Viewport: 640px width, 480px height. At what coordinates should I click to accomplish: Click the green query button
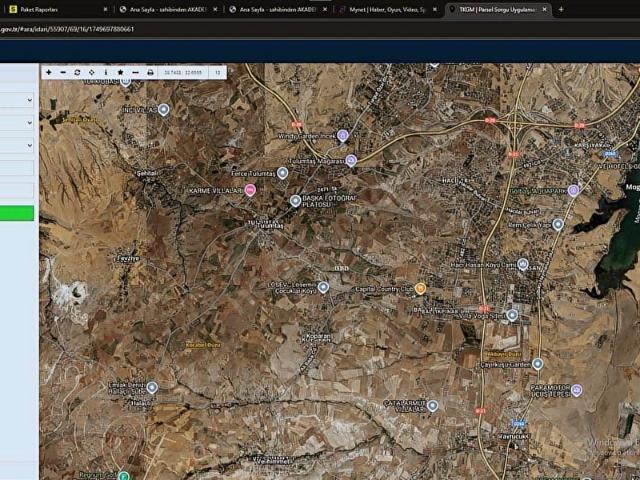(17, 213)
